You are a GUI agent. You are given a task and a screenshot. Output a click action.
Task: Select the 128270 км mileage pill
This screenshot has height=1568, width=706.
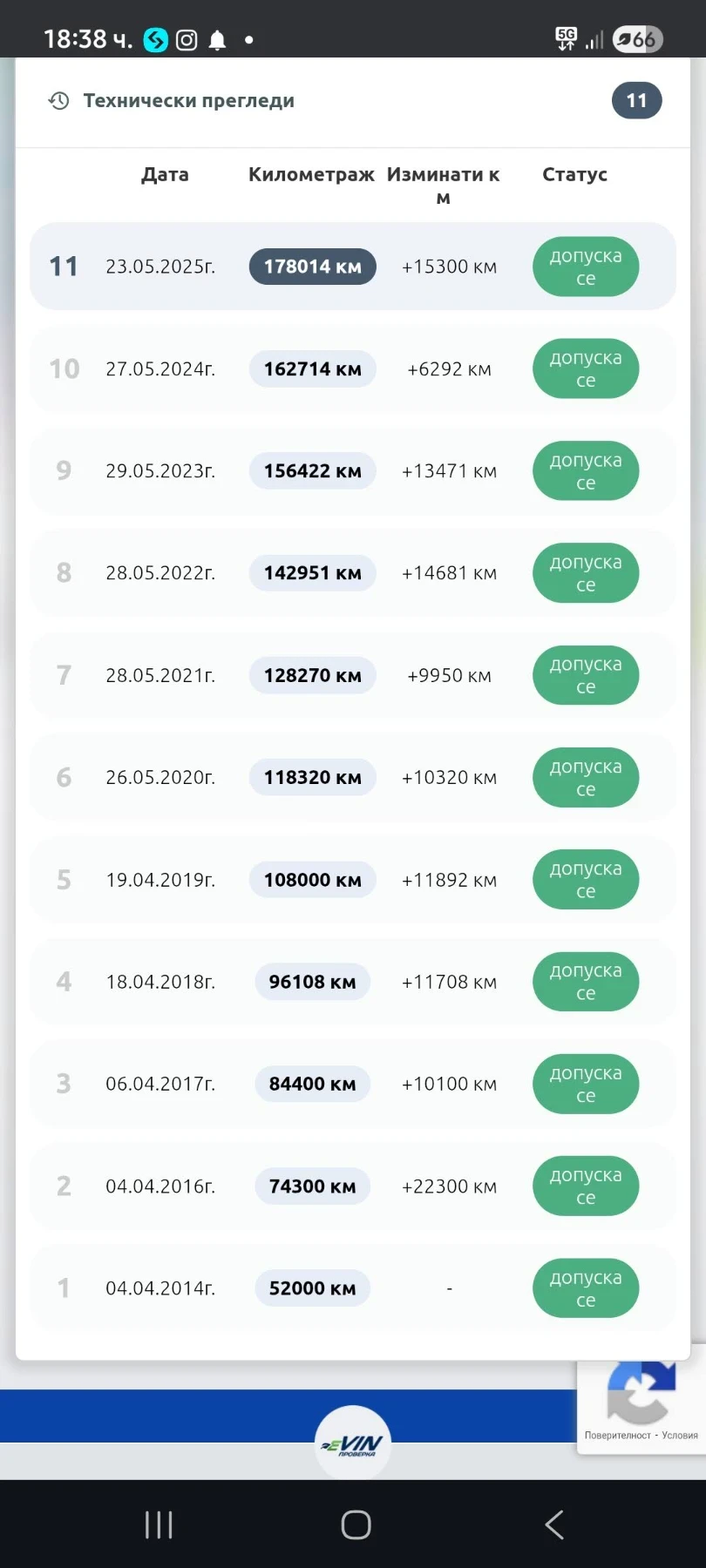pos(312,675)
